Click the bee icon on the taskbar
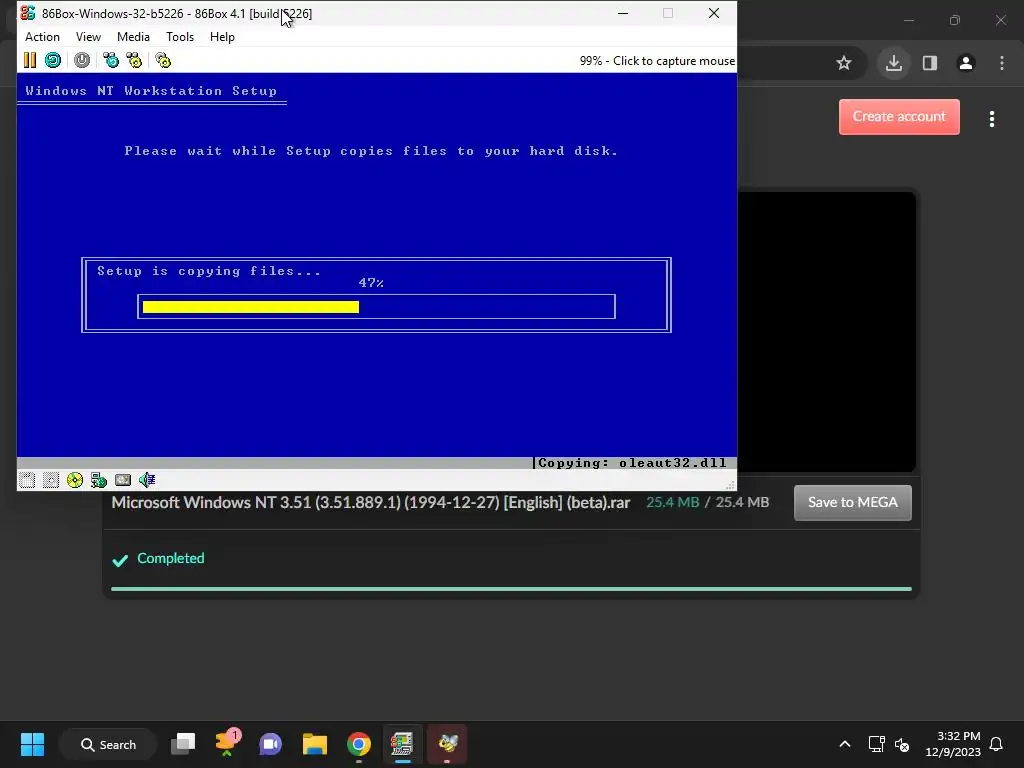The width and height of the screenshot is (1024, 768). pos(447,744)
